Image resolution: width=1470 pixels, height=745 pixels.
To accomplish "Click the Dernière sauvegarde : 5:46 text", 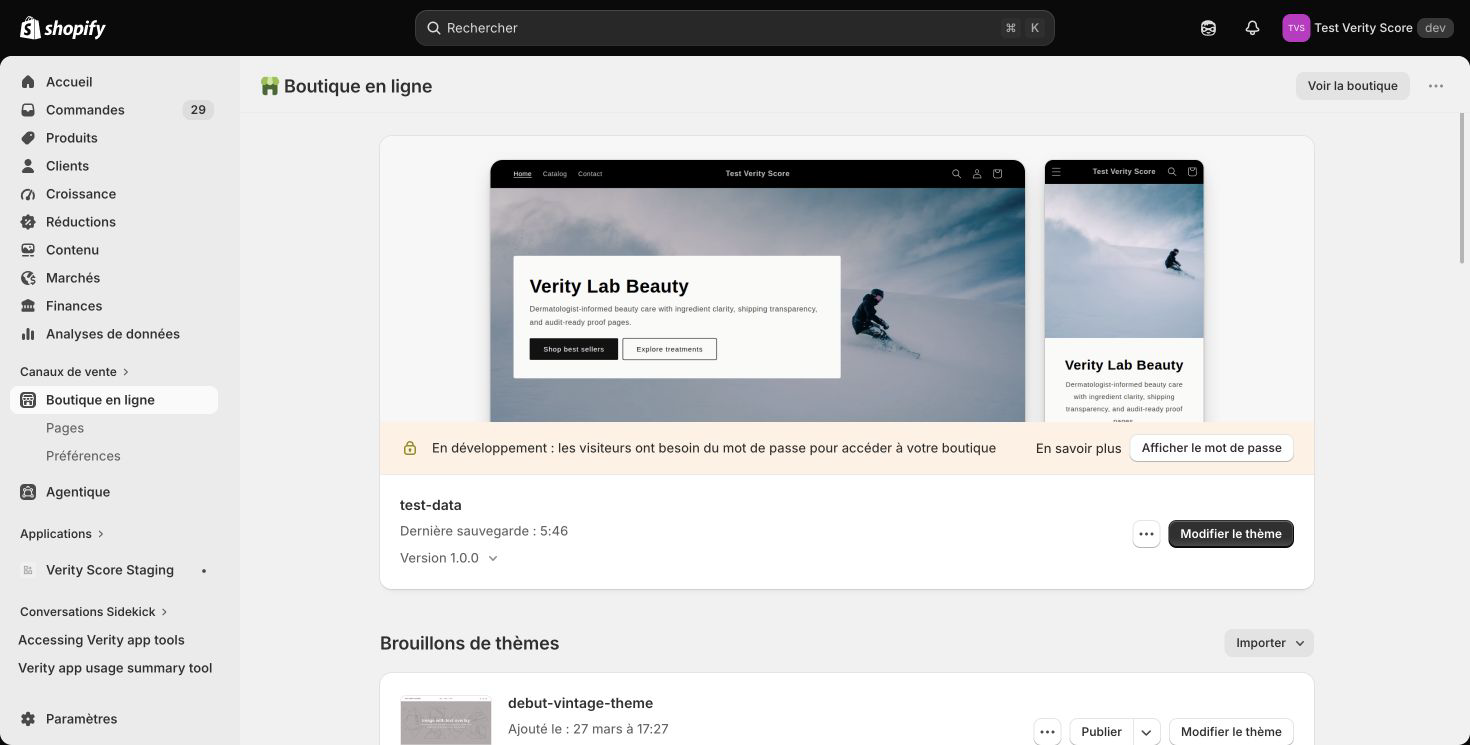I will 484,531.
